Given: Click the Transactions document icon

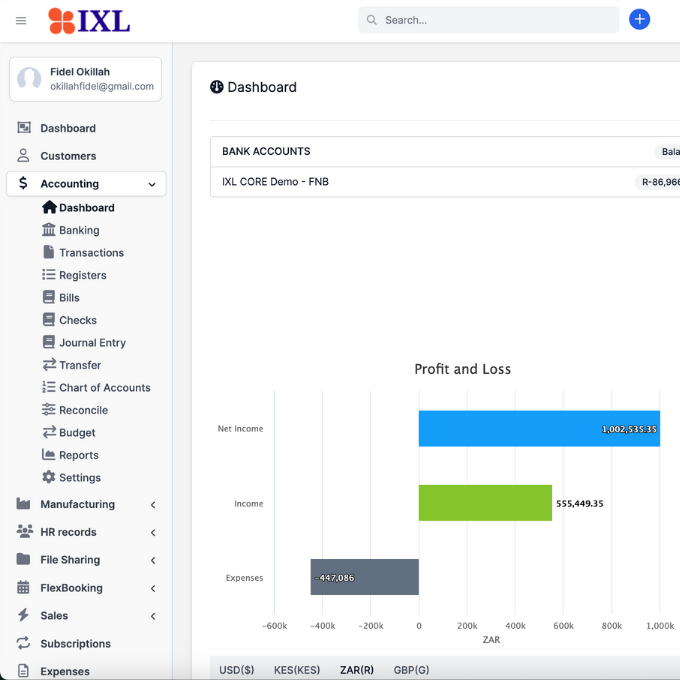Looking at the screenshot, I should click(49, 253).
